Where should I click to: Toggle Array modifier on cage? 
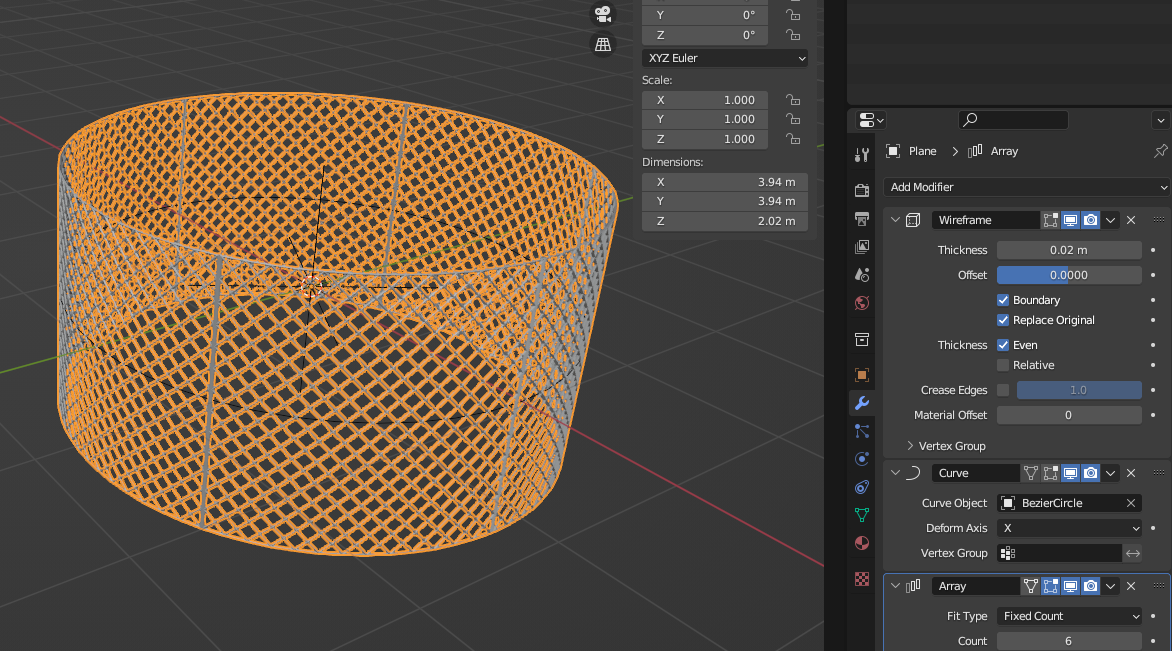1031,586
